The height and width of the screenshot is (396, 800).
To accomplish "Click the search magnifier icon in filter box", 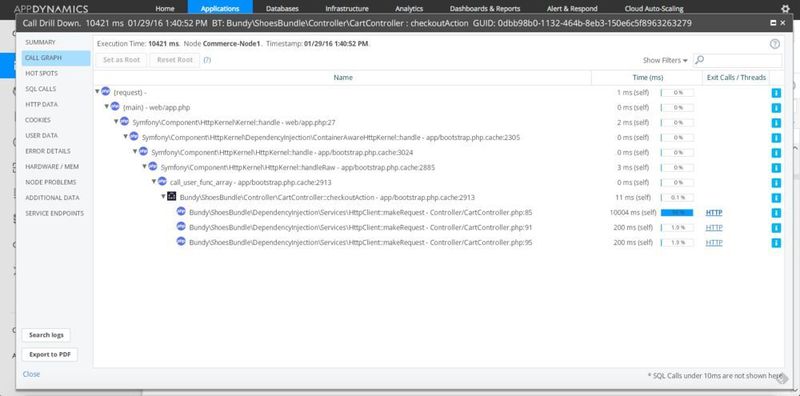I will tap(700, 60).
